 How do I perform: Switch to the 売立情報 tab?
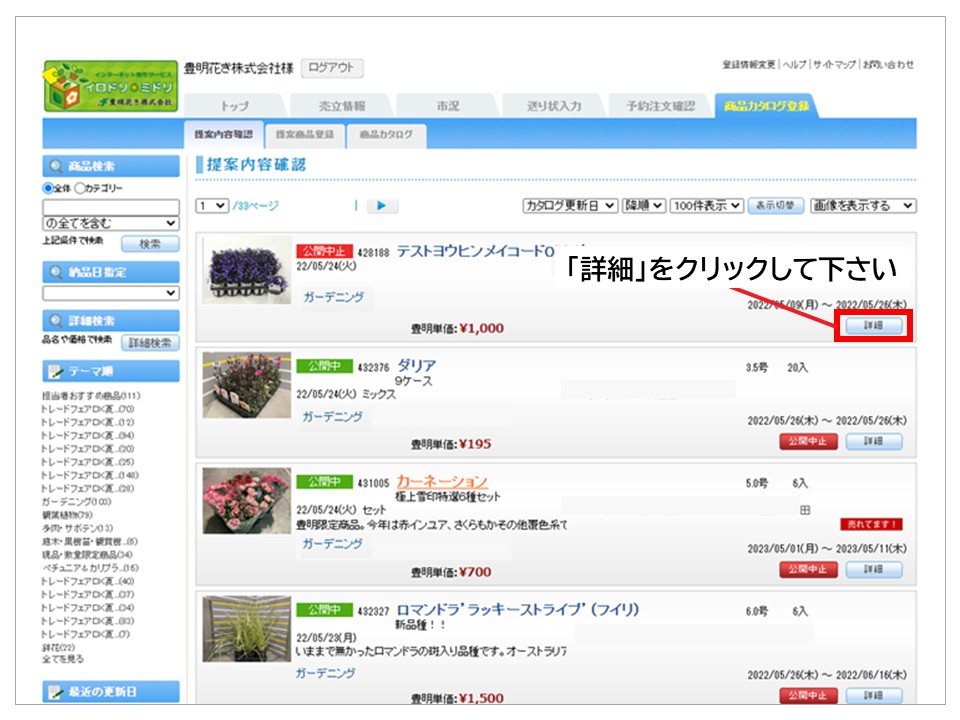click(341, 106)
